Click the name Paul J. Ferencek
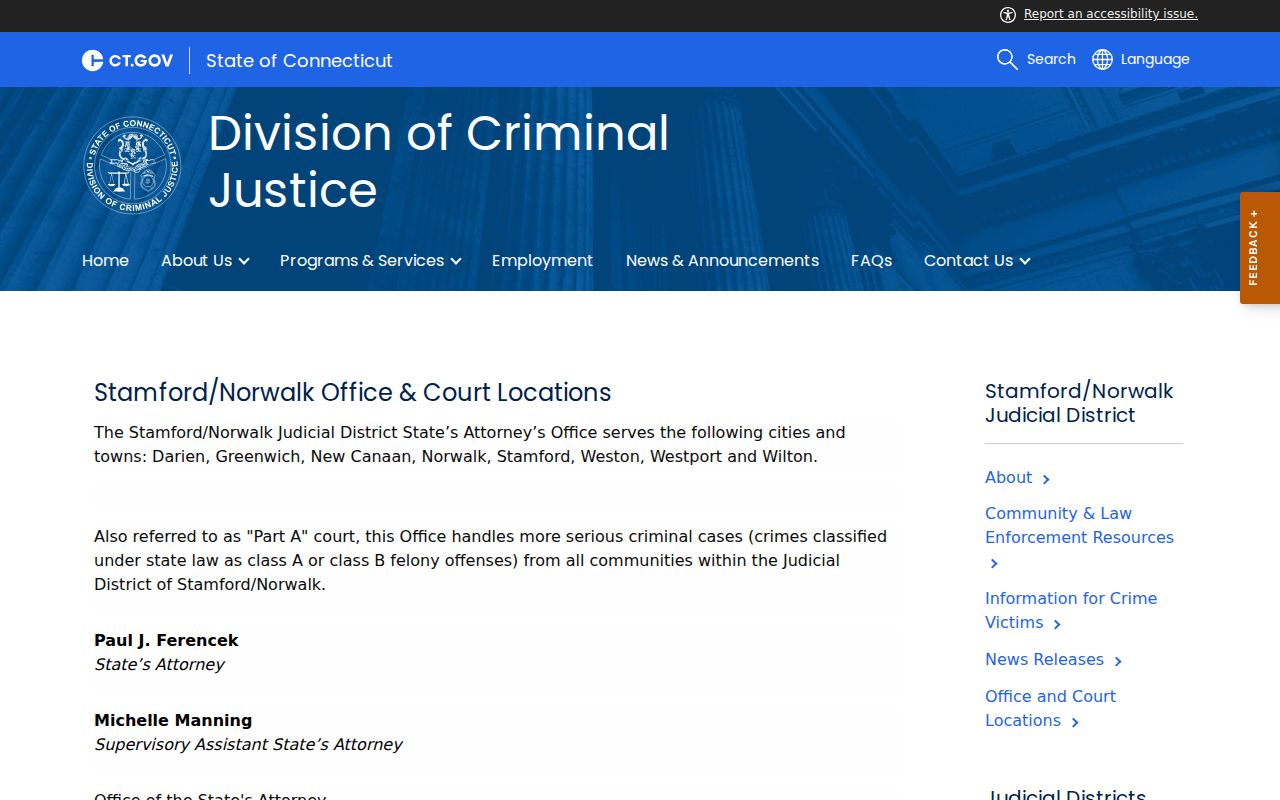The image size is (1280, 800). coord(166,640)
